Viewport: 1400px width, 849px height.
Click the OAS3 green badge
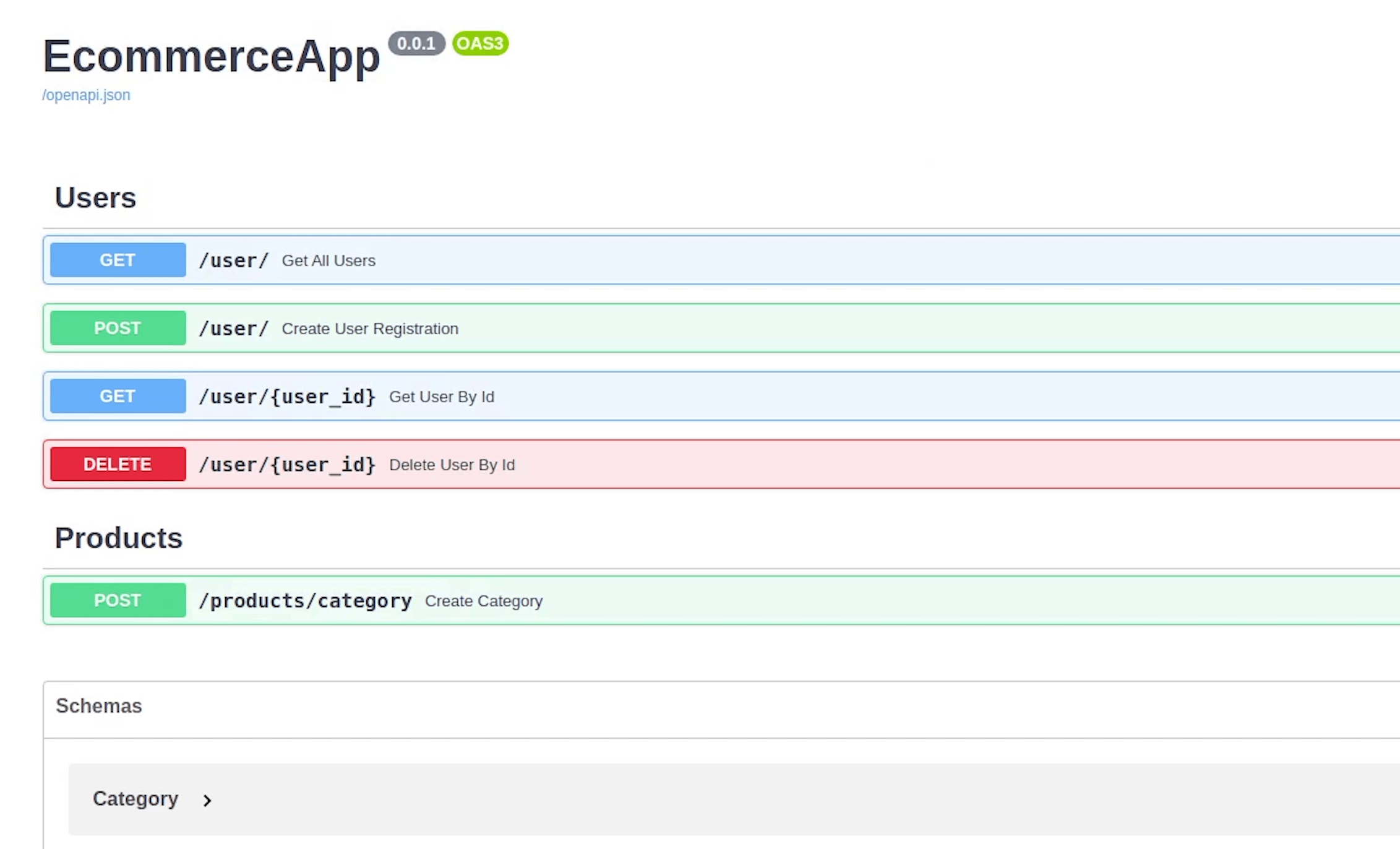(480, 43)
